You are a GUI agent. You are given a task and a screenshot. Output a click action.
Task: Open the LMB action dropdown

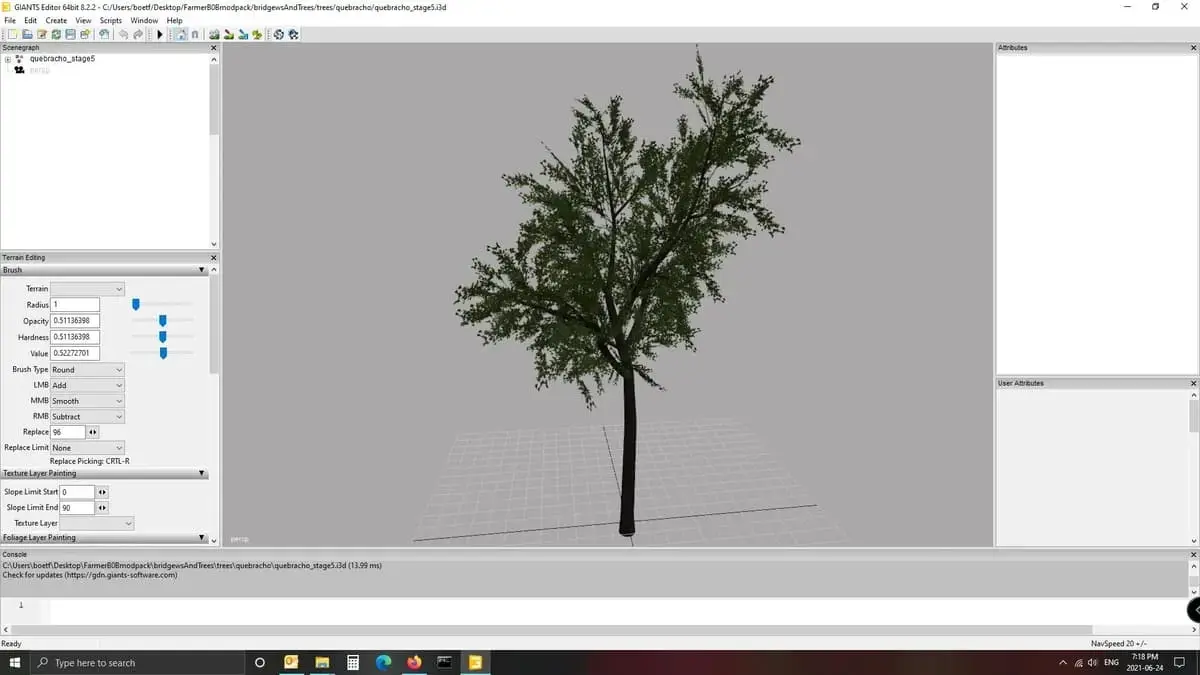coord(86,385)
